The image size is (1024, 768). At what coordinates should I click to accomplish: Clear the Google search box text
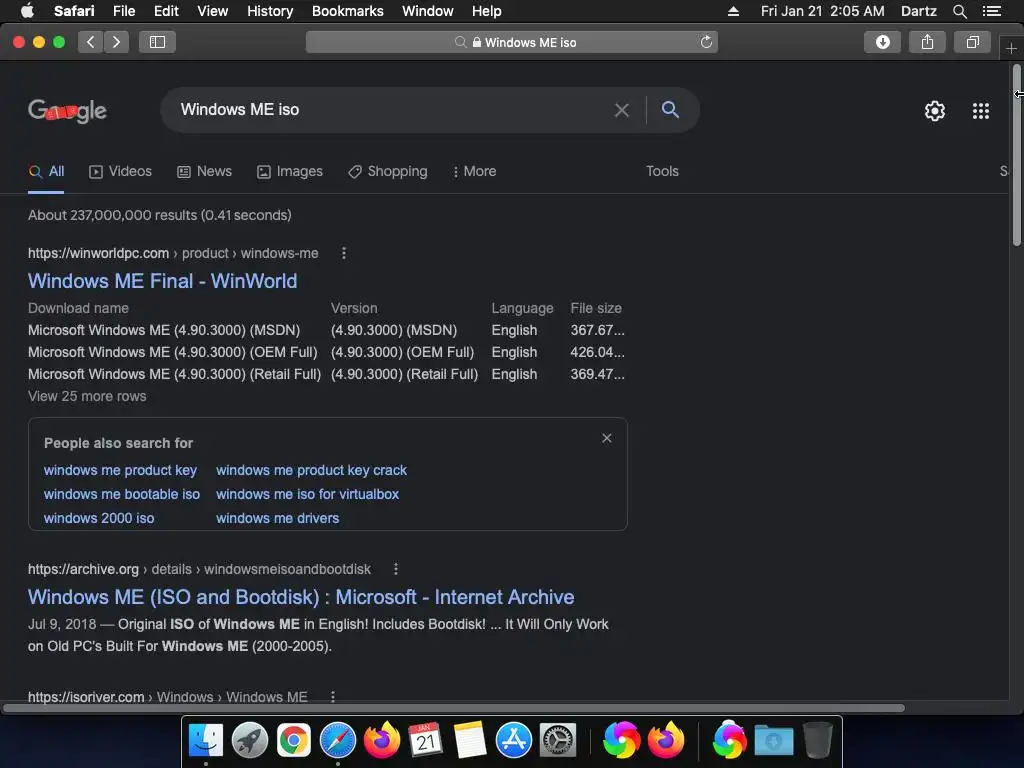point(622,110)
